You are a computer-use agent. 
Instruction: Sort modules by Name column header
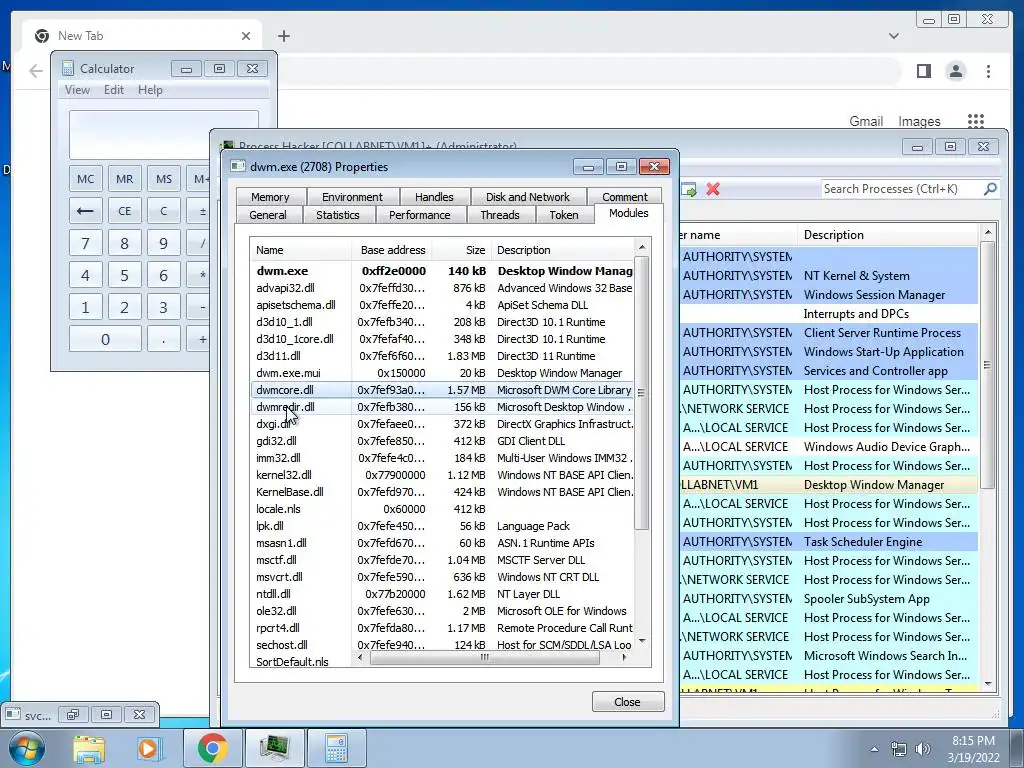[x=301, y=250]
